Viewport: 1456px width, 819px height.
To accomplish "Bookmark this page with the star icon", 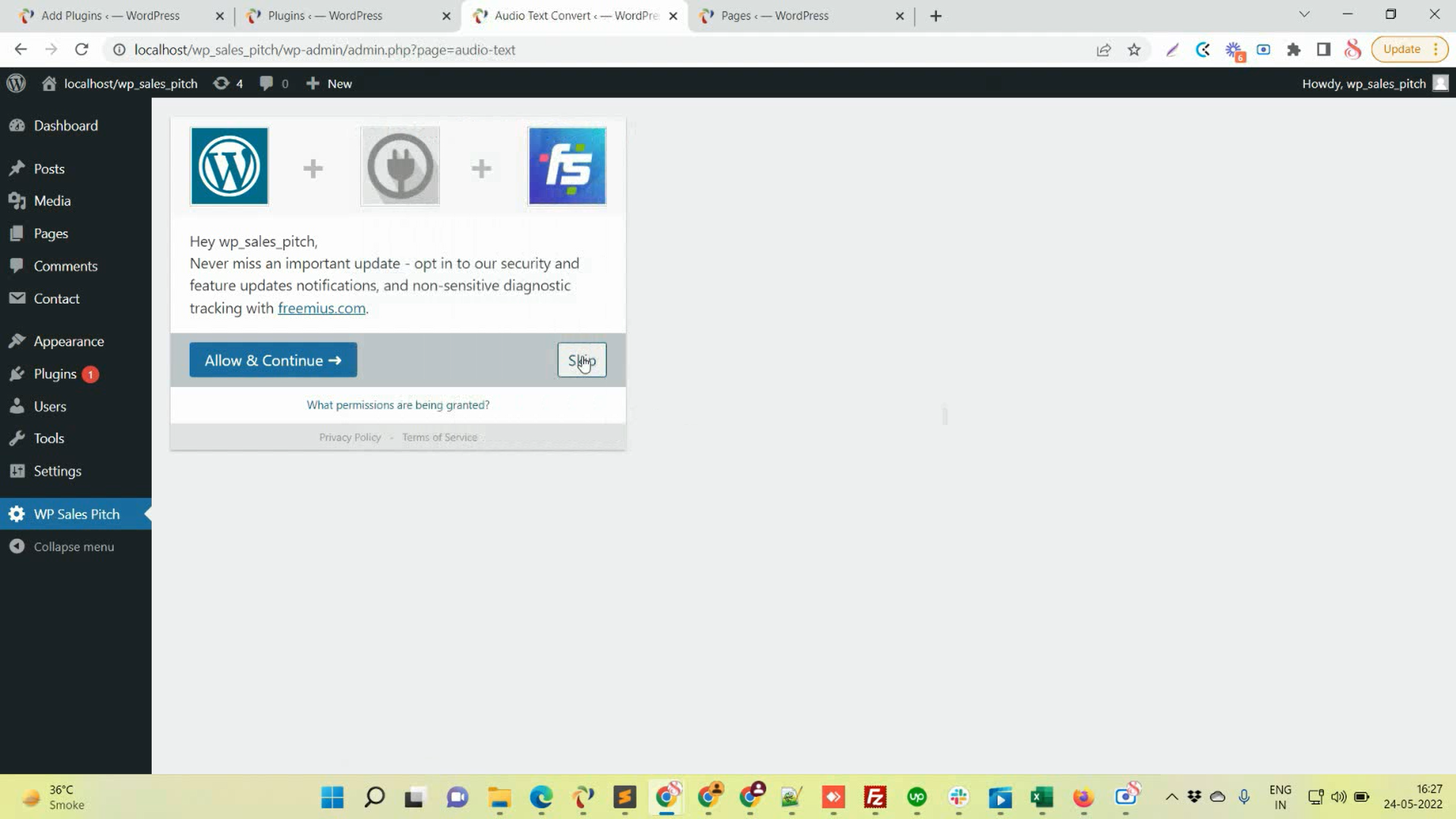I will [1134, 50].
